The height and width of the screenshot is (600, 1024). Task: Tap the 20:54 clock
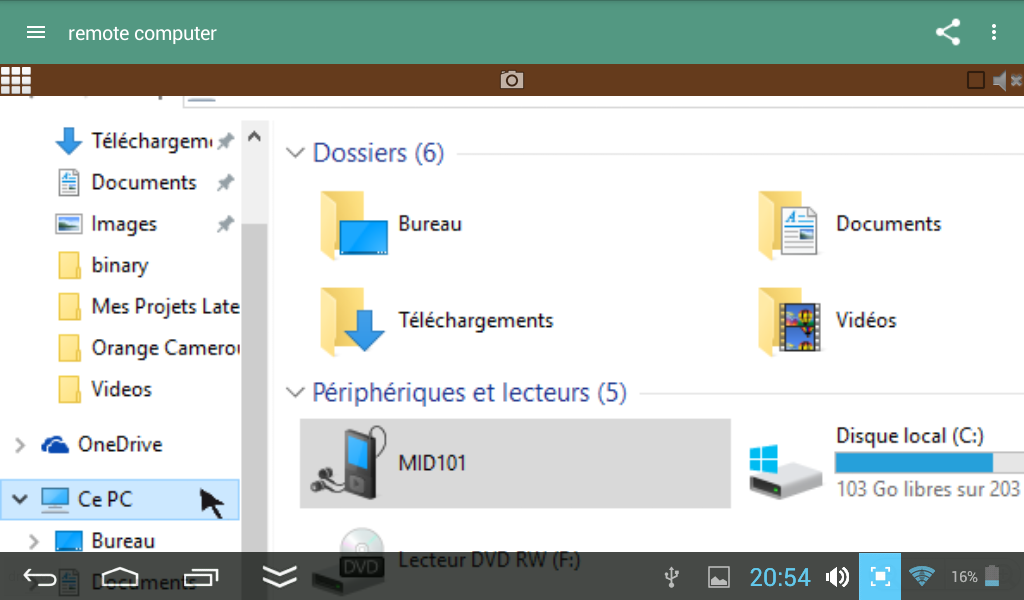point(780,577)
